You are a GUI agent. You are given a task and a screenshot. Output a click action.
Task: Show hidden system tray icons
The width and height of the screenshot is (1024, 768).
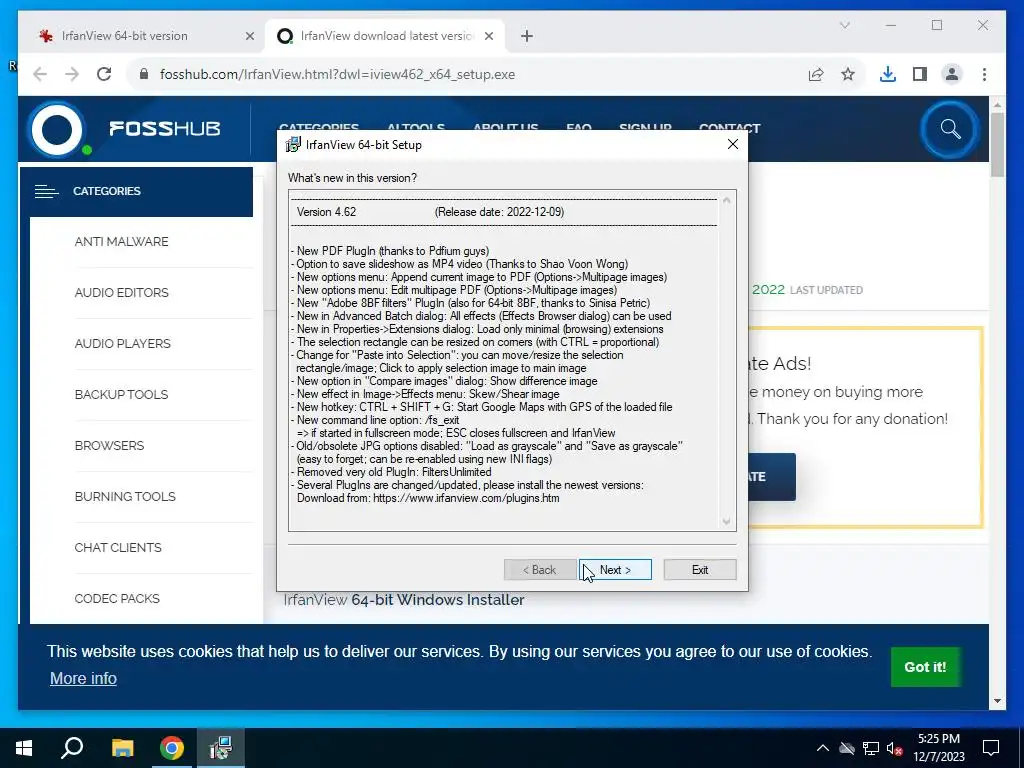coord(823,748)
